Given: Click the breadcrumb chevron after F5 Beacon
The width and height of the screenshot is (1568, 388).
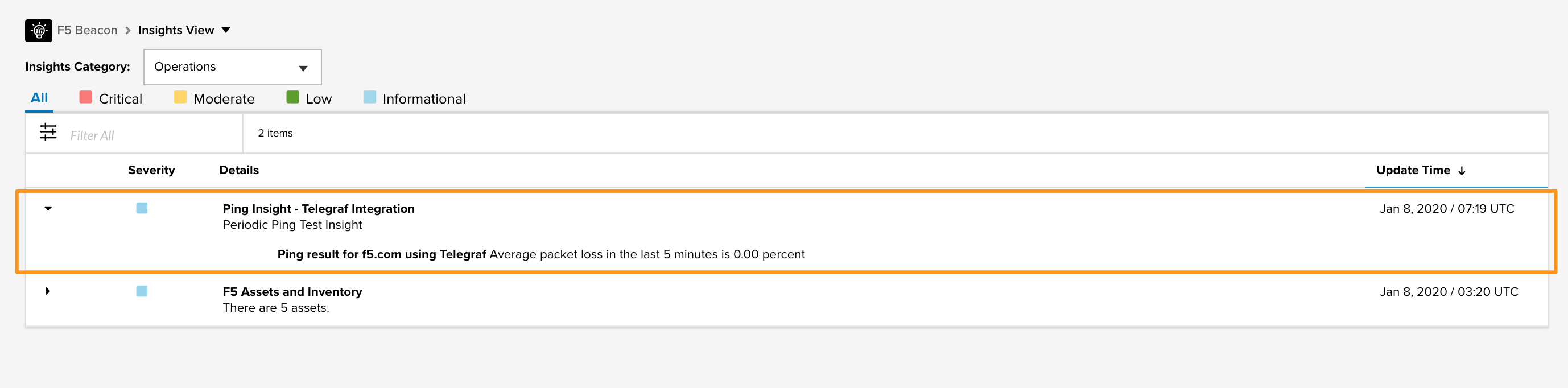Looking at the screenshot, I should coord(128,31).
